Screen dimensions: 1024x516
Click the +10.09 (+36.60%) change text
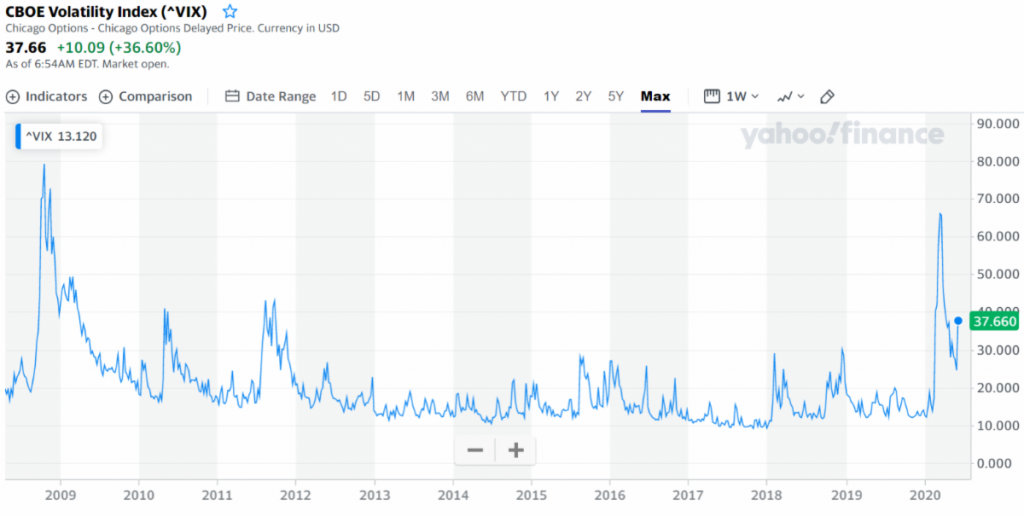pyautogui.click(x=119, y=48)
